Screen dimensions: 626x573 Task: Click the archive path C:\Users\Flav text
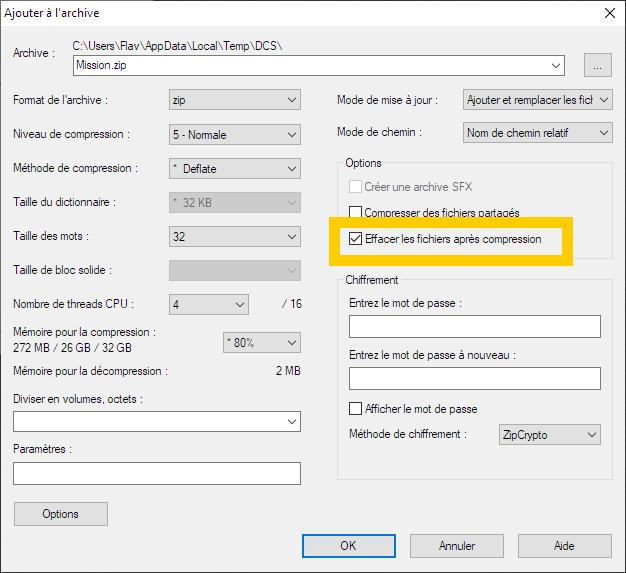[177, 46]
